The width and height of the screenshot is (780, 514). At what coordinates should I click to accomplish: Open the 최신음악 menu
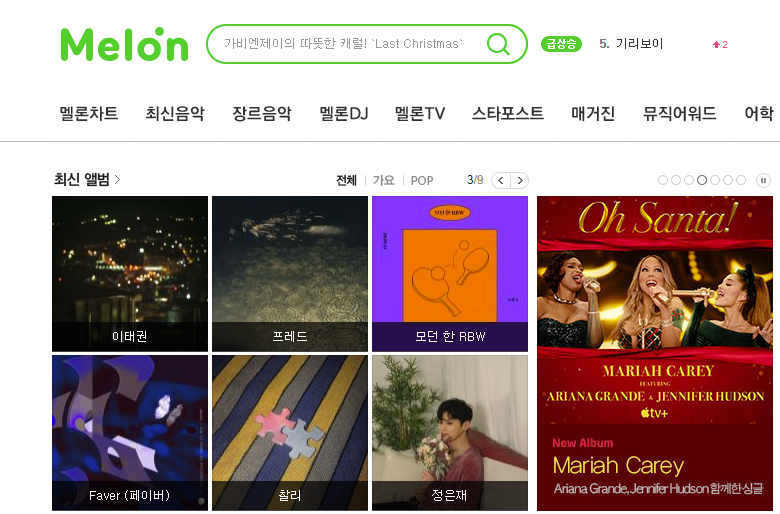tap(175, 113)
